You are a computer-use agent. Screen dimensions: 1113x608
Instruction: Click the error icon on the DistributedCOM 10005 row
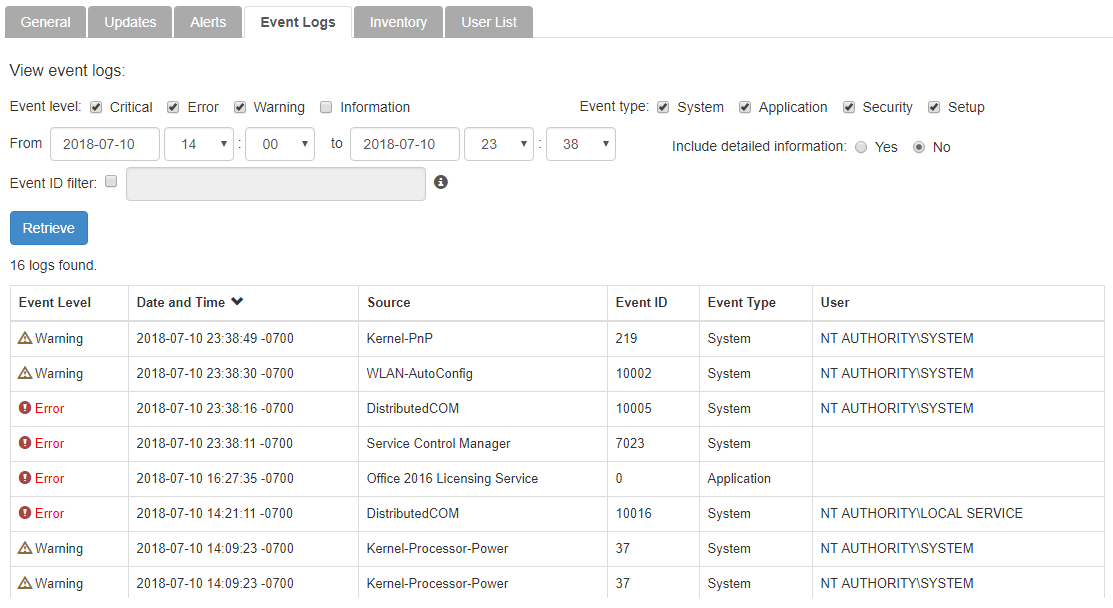point(25,408)
